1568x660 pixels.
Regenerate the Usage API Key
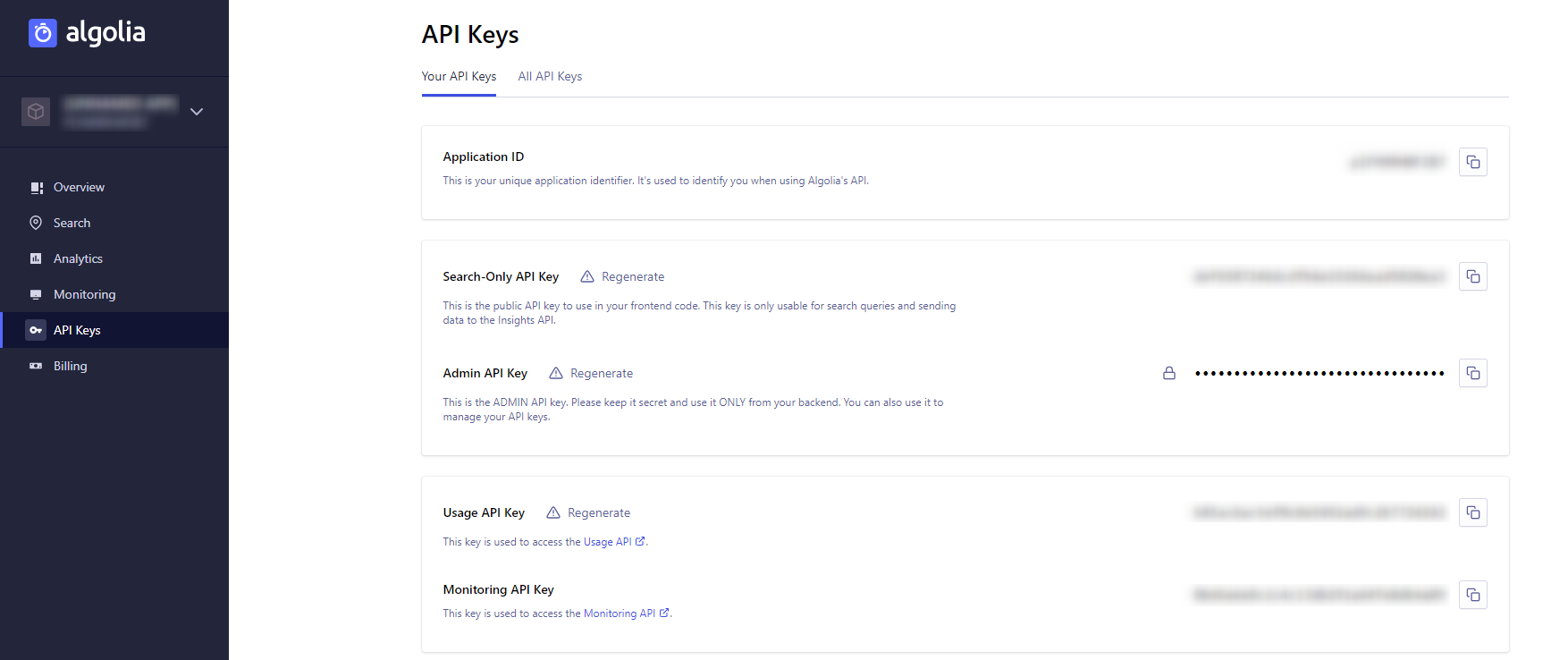point(599,513)
